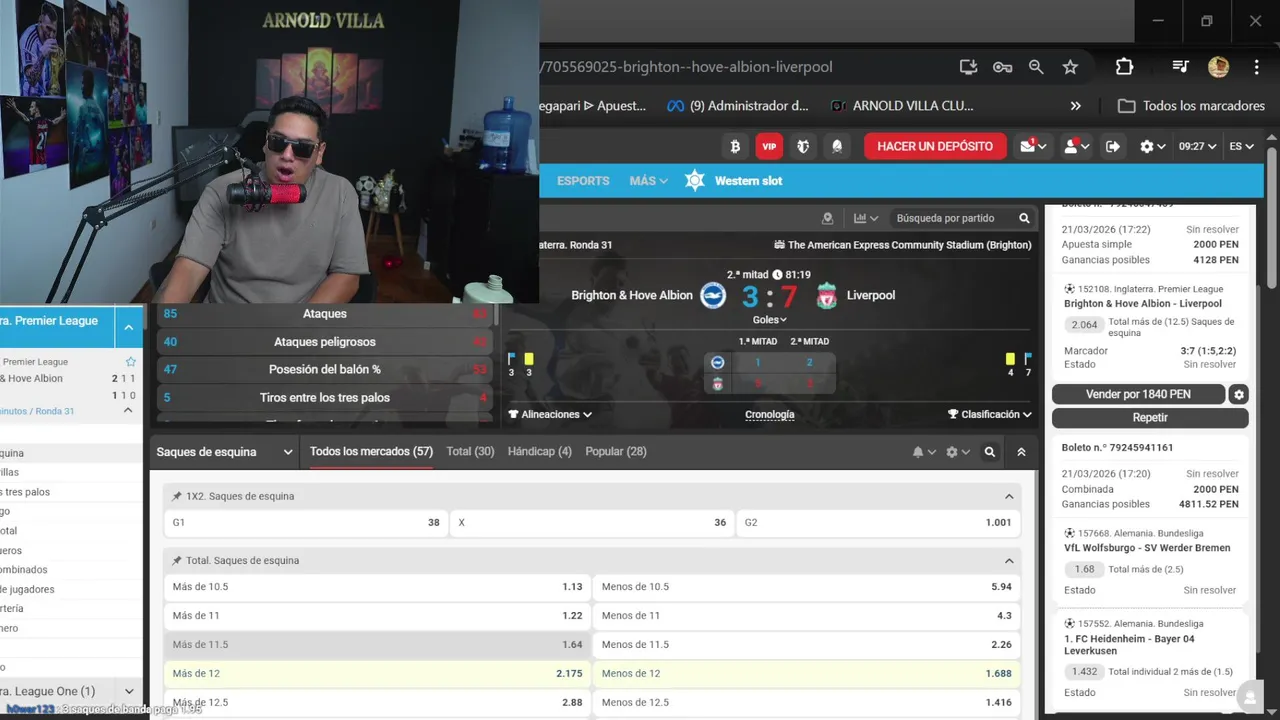The image size is (1280, 720).
Task: Select G2 odds 1.001
Action: (x=877, y=523)
